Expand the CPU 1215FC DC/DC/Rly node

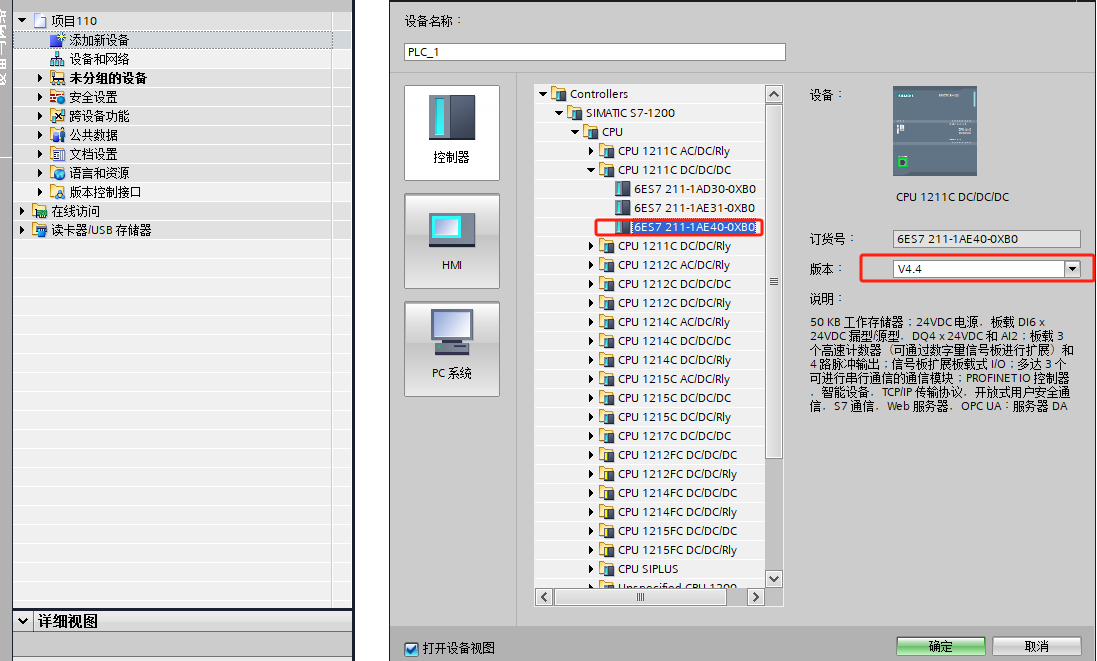[x=591, y=550]
